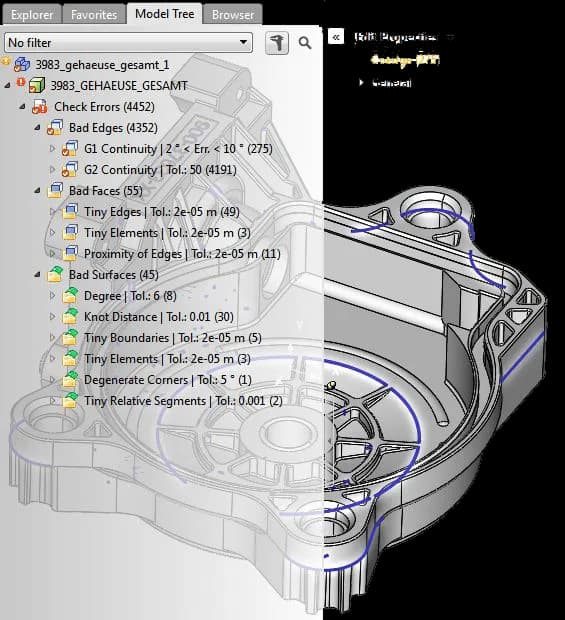The width and height of the screenshot is (565, 620).
Task: Select Knot Distance Tol. 0.01 item
Action: tap(159, 317)
